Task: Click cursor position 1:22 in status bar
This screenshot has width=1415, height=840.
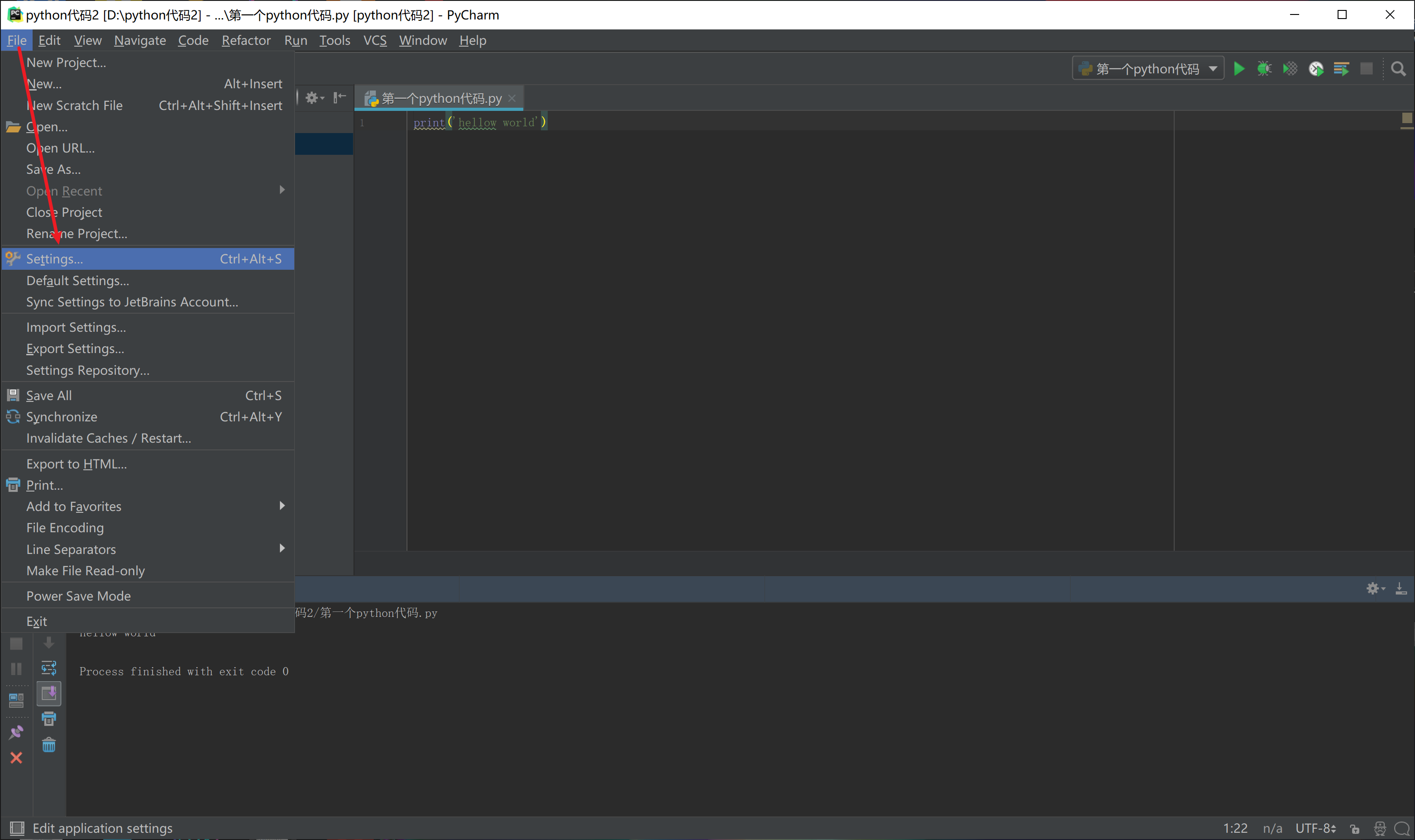Action: click(1236, 829)
